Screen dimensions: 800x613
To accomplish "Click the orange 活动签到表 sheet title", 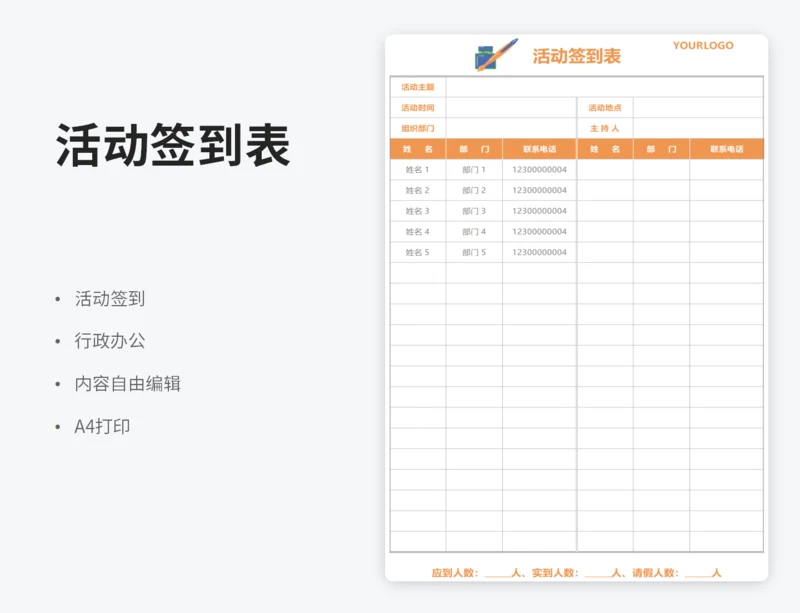I will tap(577, 56).
